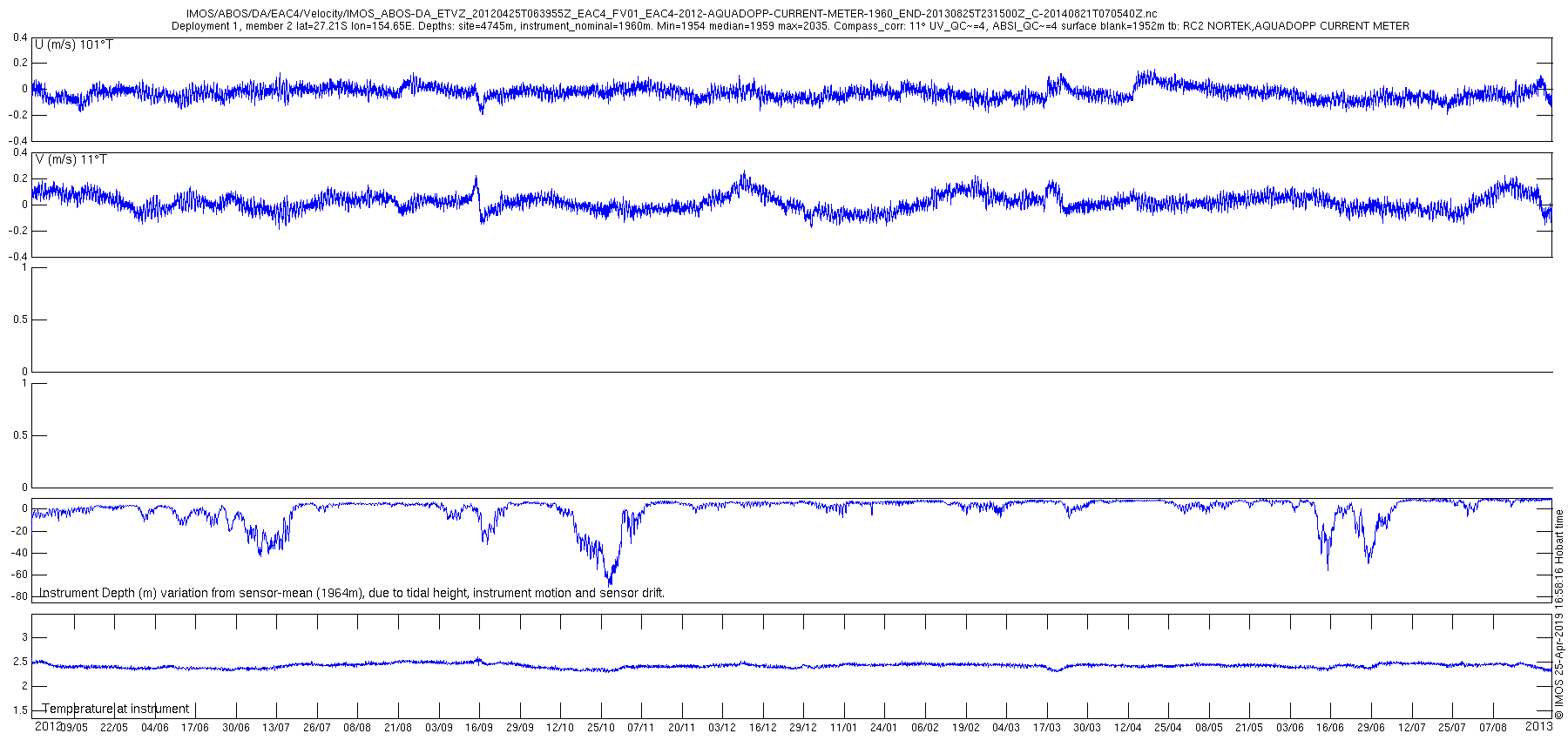Click the '08/08' date tick label
This screenshot has height=740, width=1568.
357,728
